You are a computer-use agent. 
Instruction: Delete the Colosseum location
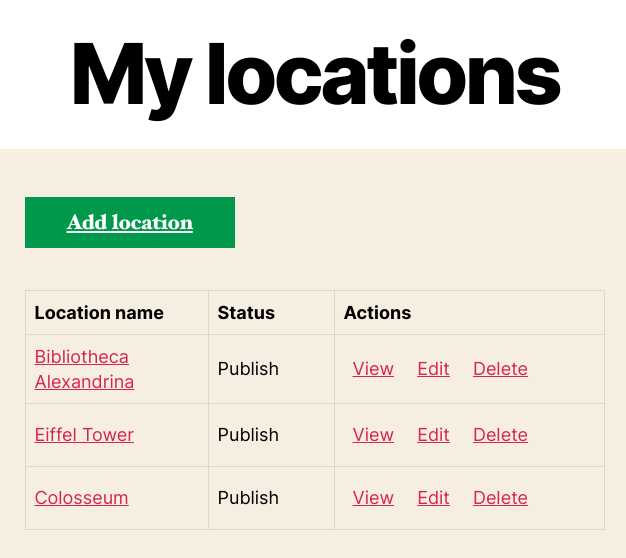click(500, 498)
